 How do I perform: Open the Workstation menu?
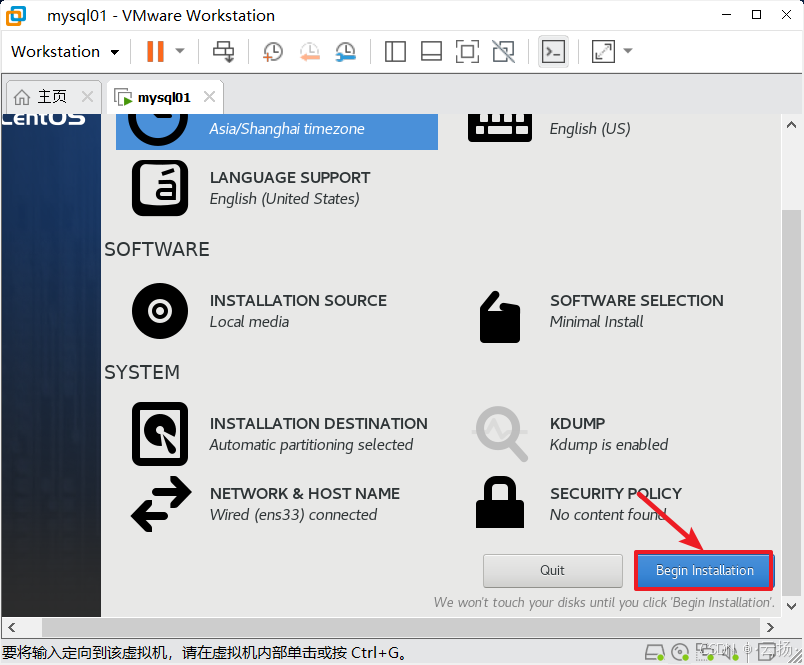point(65,51)
